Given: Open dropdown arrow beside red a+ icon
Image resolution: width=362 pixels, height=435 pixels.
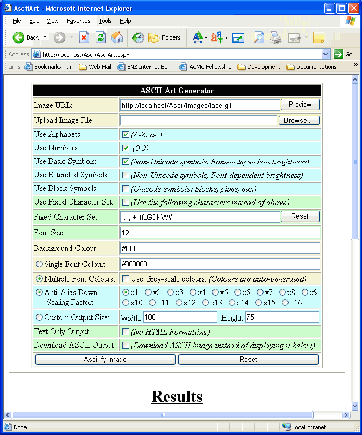Looking at the screenshot, I should 226,38.
